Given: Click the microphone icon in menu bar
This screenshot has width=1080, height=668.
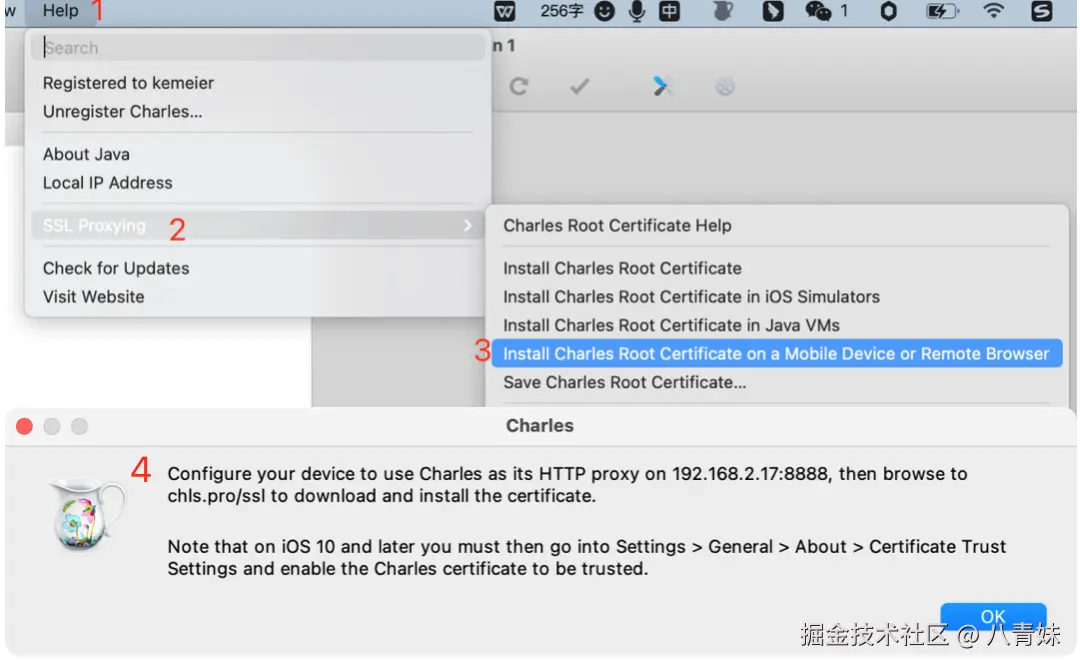Looking at the screenshot, I should click(637, 11).
